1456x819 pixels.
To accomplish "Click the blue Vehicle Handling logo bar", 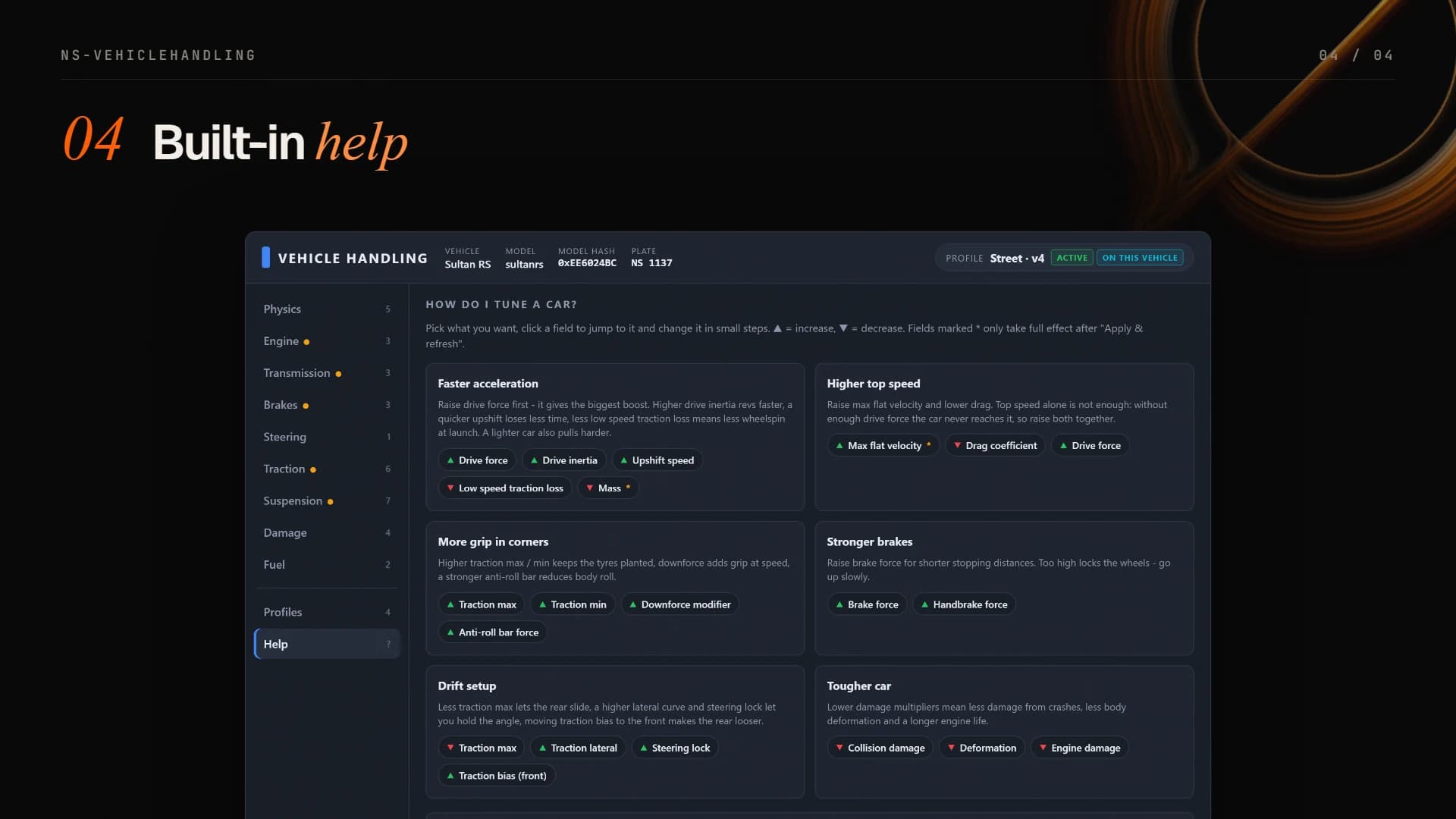I will click(x=265, y=257).
